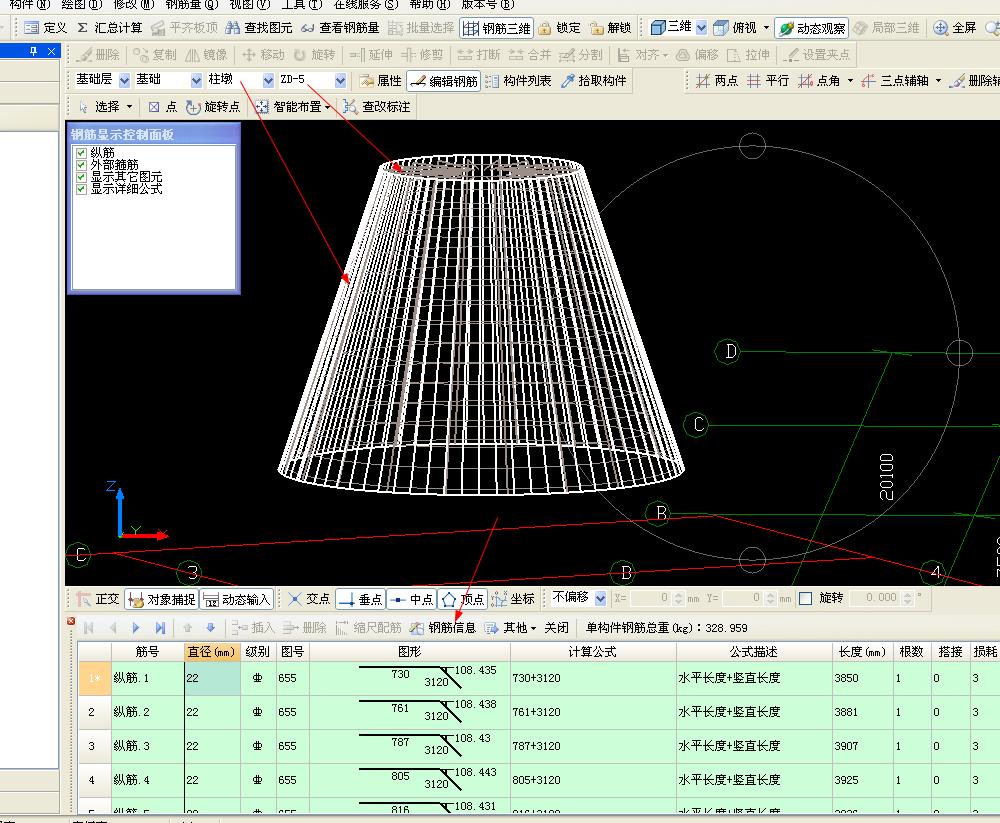Click the 编辑钢筋 tool icon
Image resolution: width=1000 pixels, height=823 pixels.
[418, 81]
